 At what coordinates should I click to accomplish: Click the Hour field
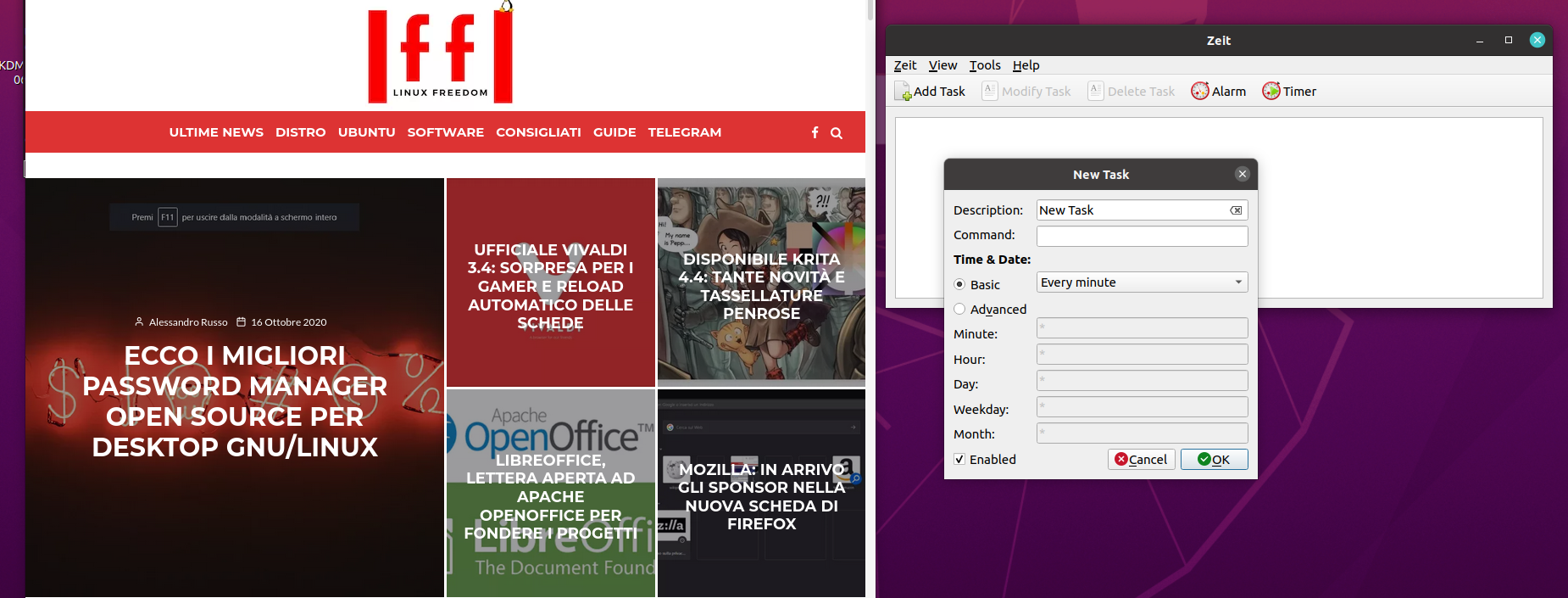pyautogui.click(x=1142, y=354)
